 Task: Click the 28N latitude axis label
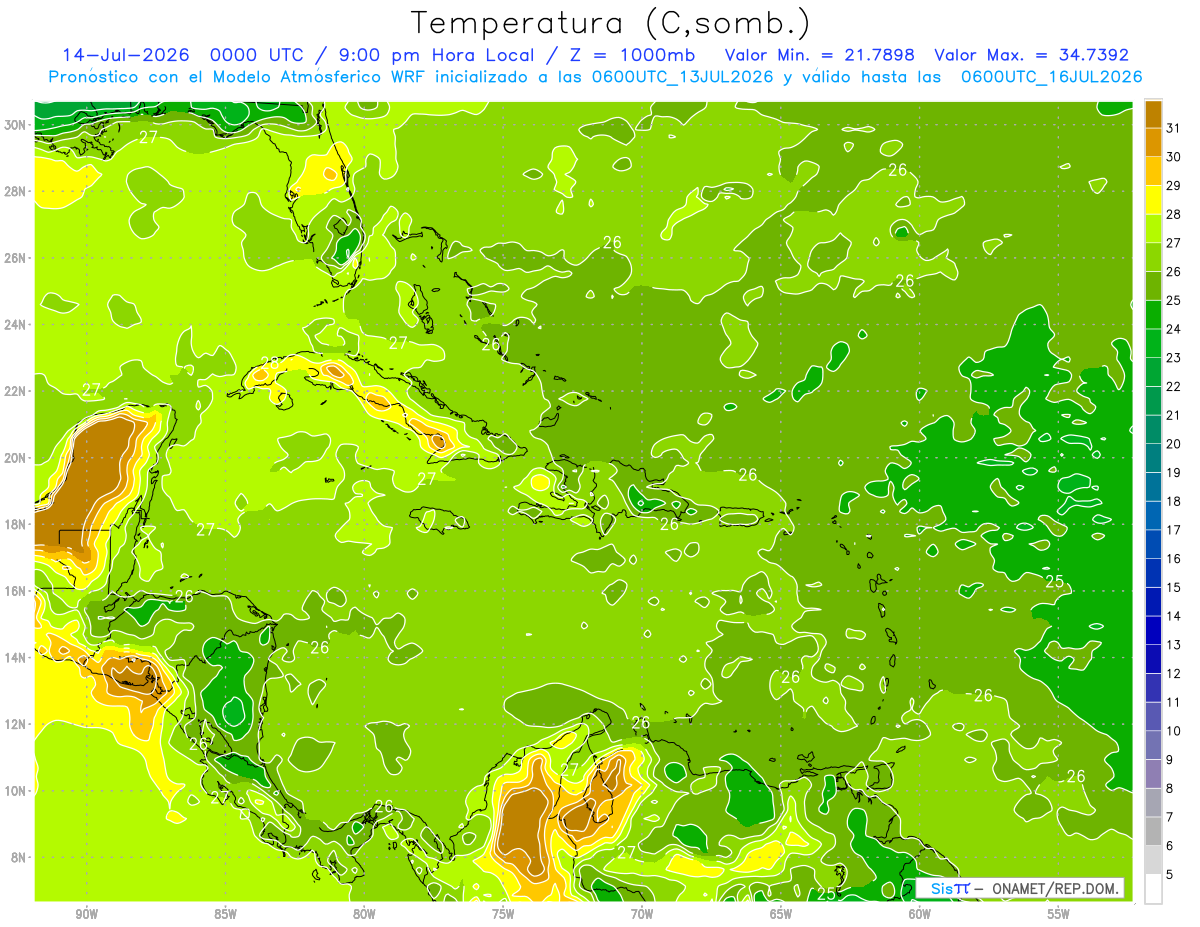coord(14,191)
